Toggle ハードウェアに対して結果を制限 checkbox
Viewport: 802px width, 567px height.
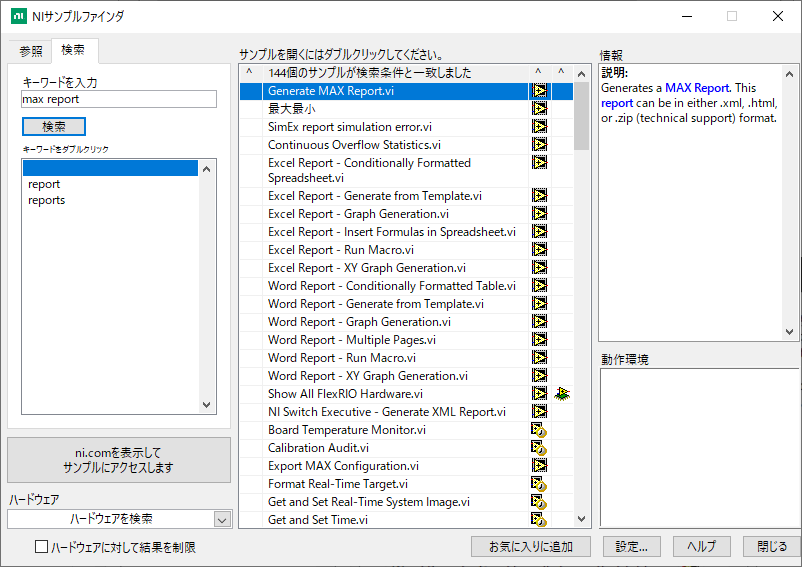tap(41, 547)
